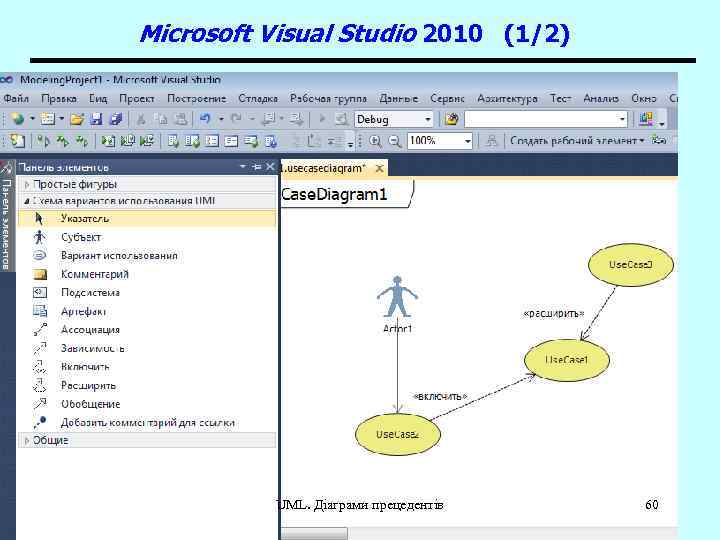This screenshot has height=540, width=720.
Task: Click the Paste icon in toolbar
Action: point(181,119)
